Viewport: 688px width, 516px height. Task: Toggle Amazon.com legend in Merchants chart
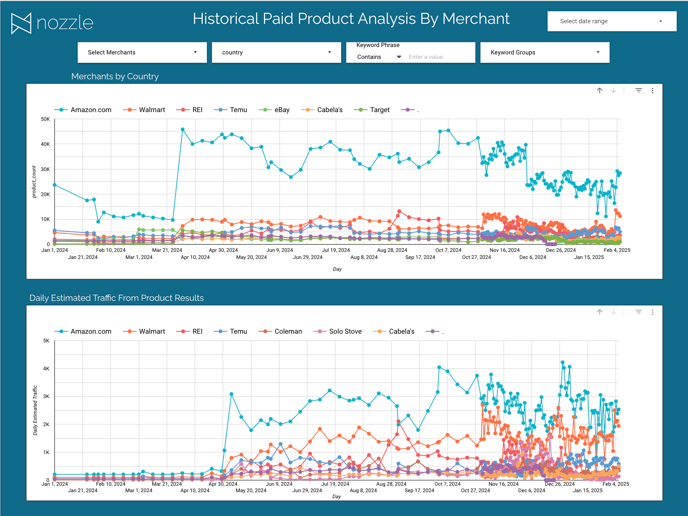click(x=83, y=110)
